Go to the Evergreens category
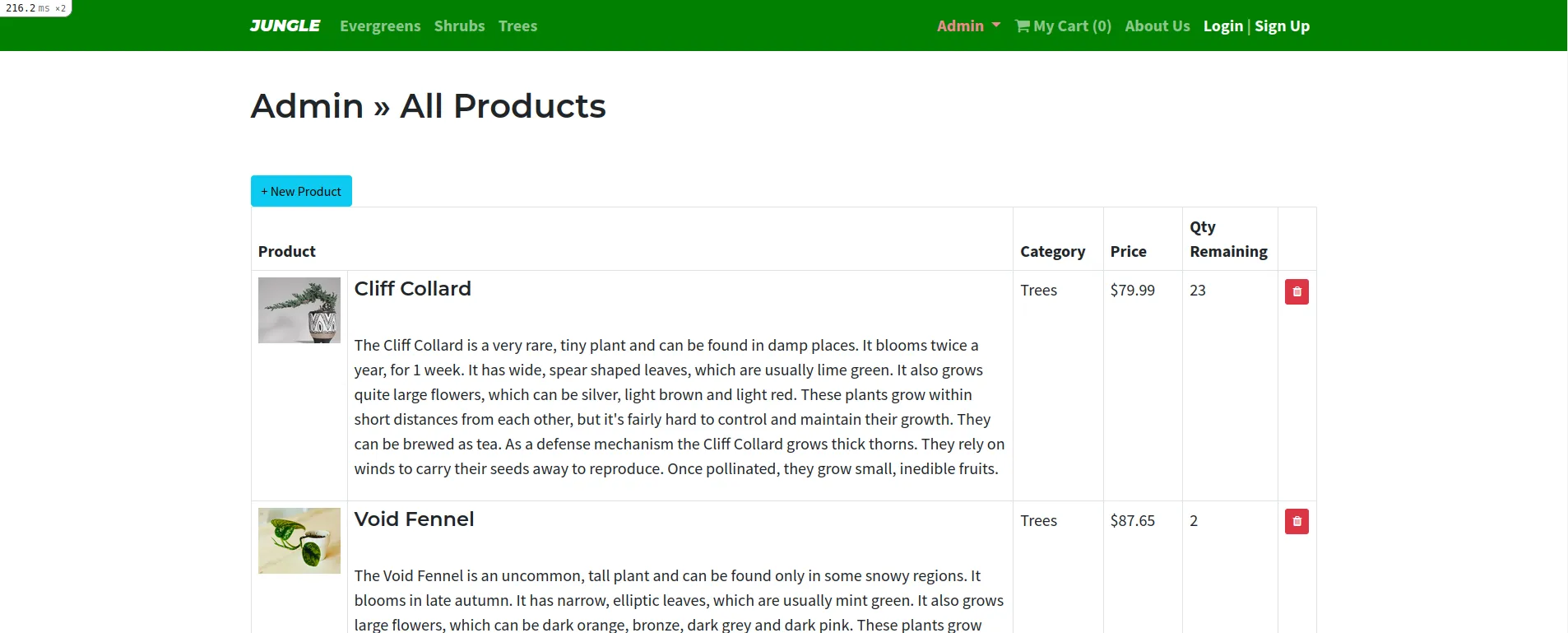 [380, 26]
